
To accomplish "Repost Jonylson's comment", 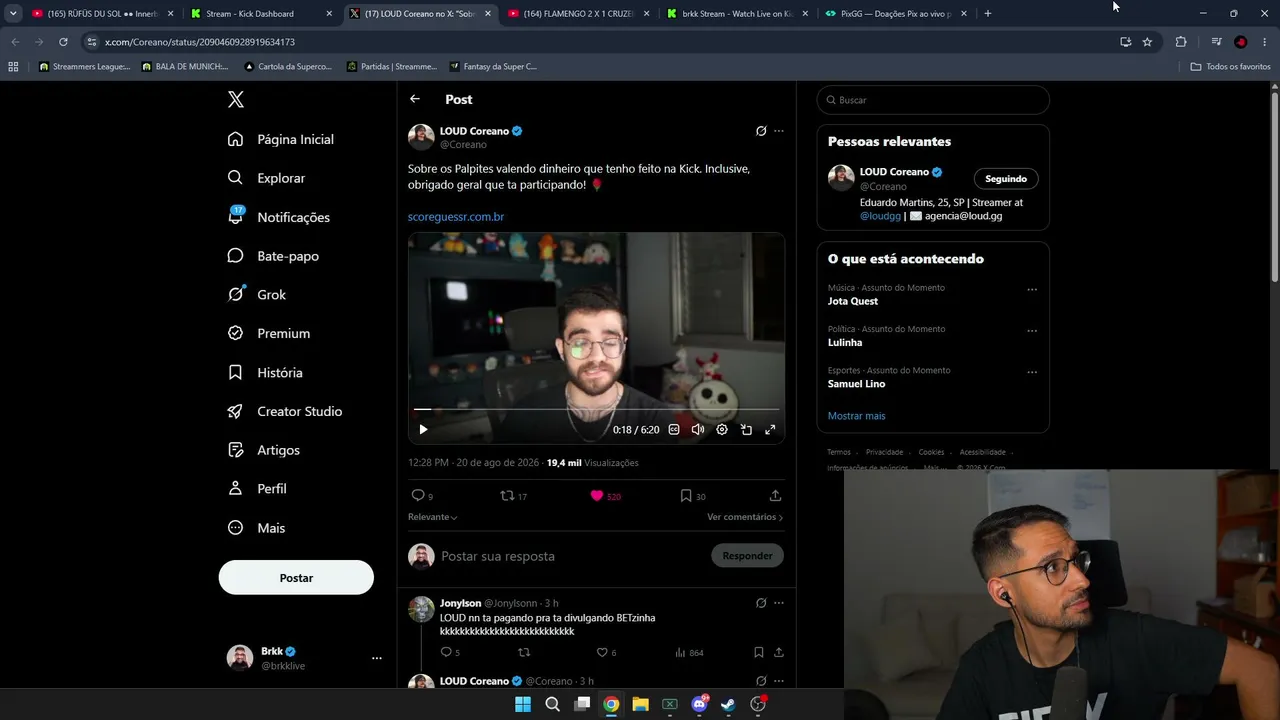I will [x=524, y=653].
